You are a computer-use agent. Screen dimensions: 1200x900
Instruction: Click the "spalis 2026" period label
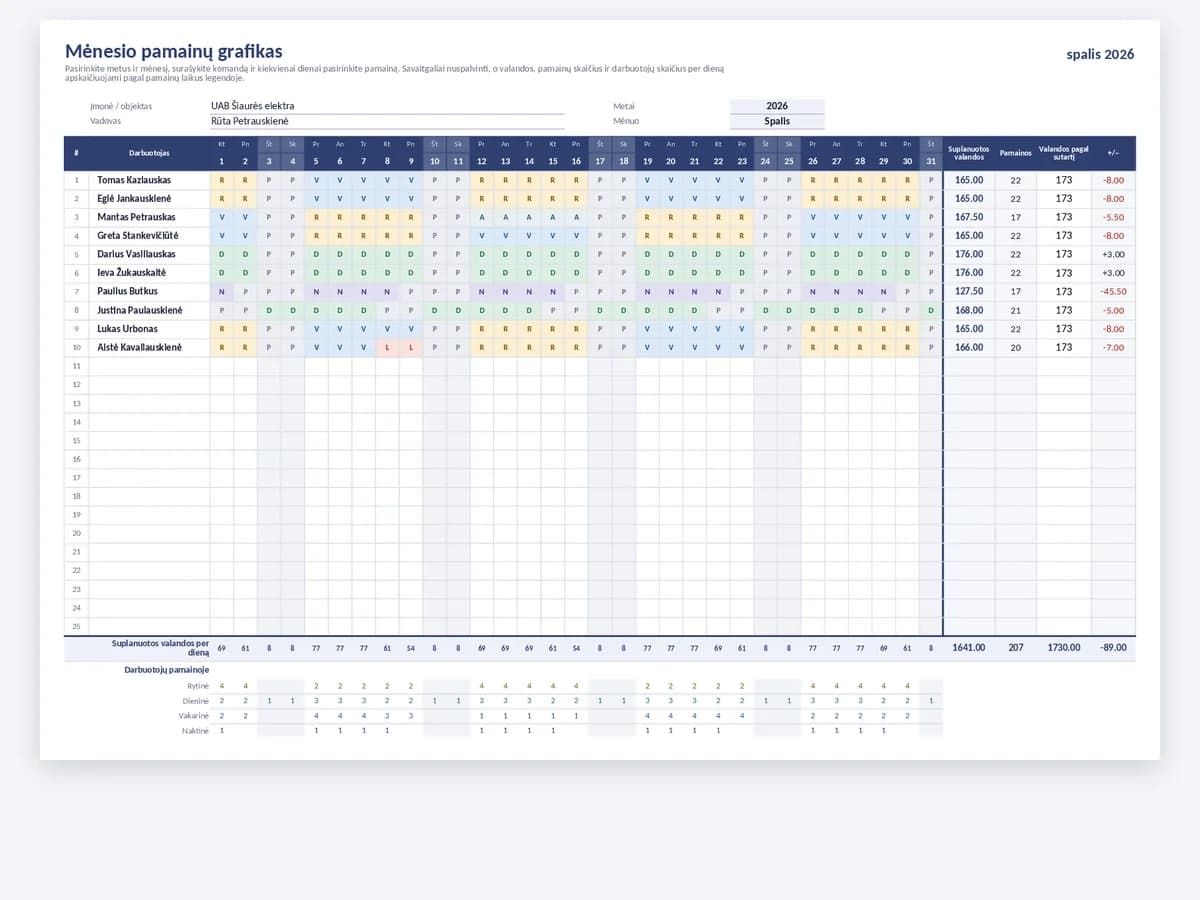[1100, 55]
